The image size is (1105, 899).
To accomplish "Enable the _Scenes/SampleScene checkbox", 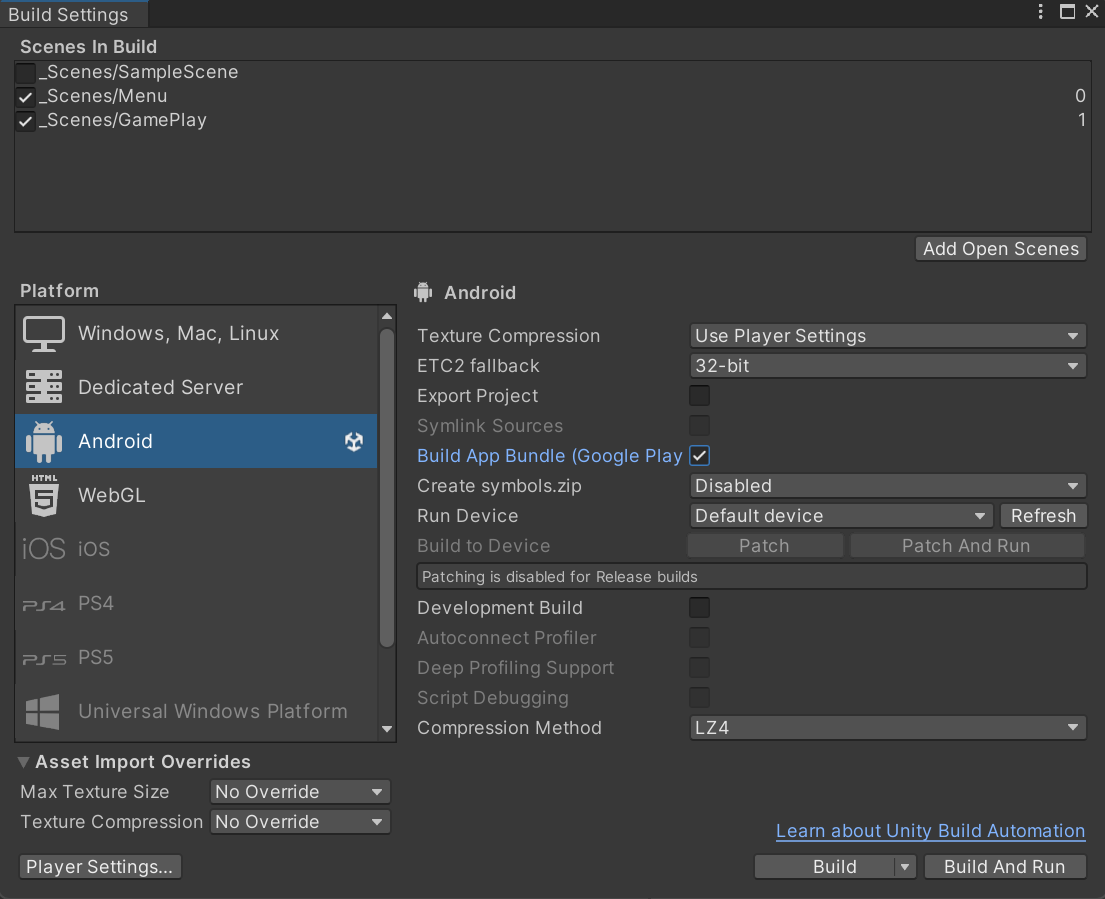I will [26, 73].
